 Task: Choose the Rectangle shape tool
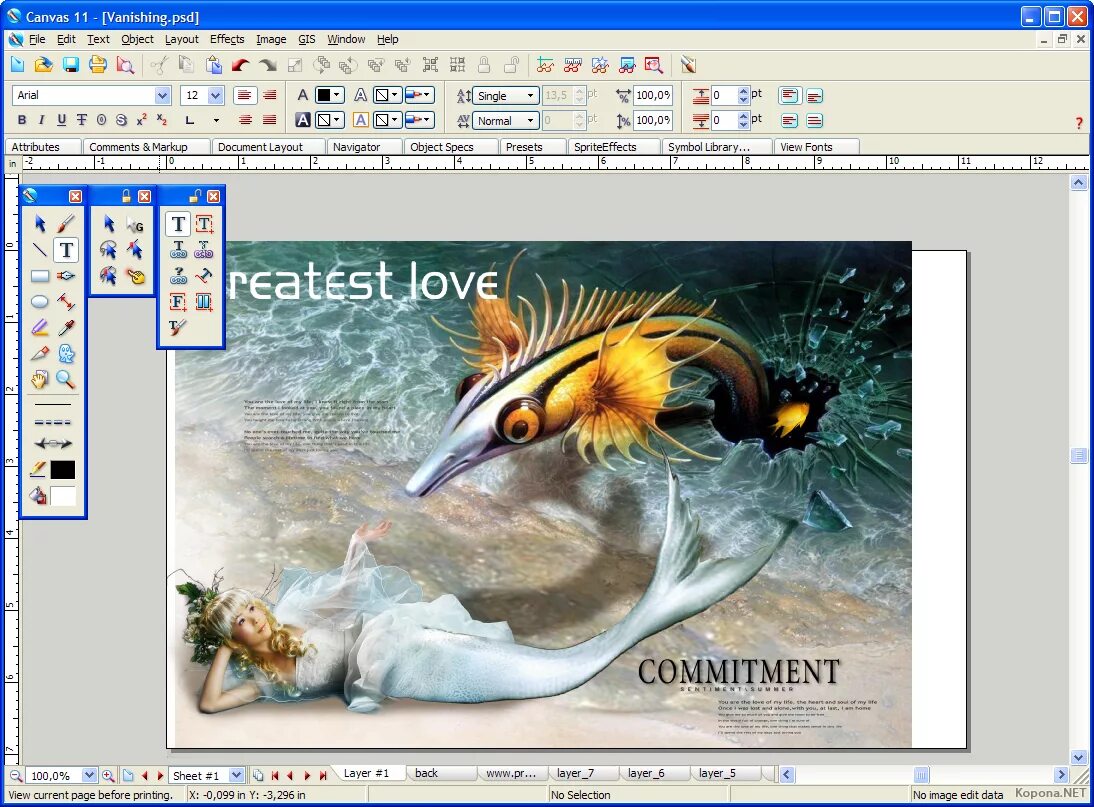coord(40,276)
